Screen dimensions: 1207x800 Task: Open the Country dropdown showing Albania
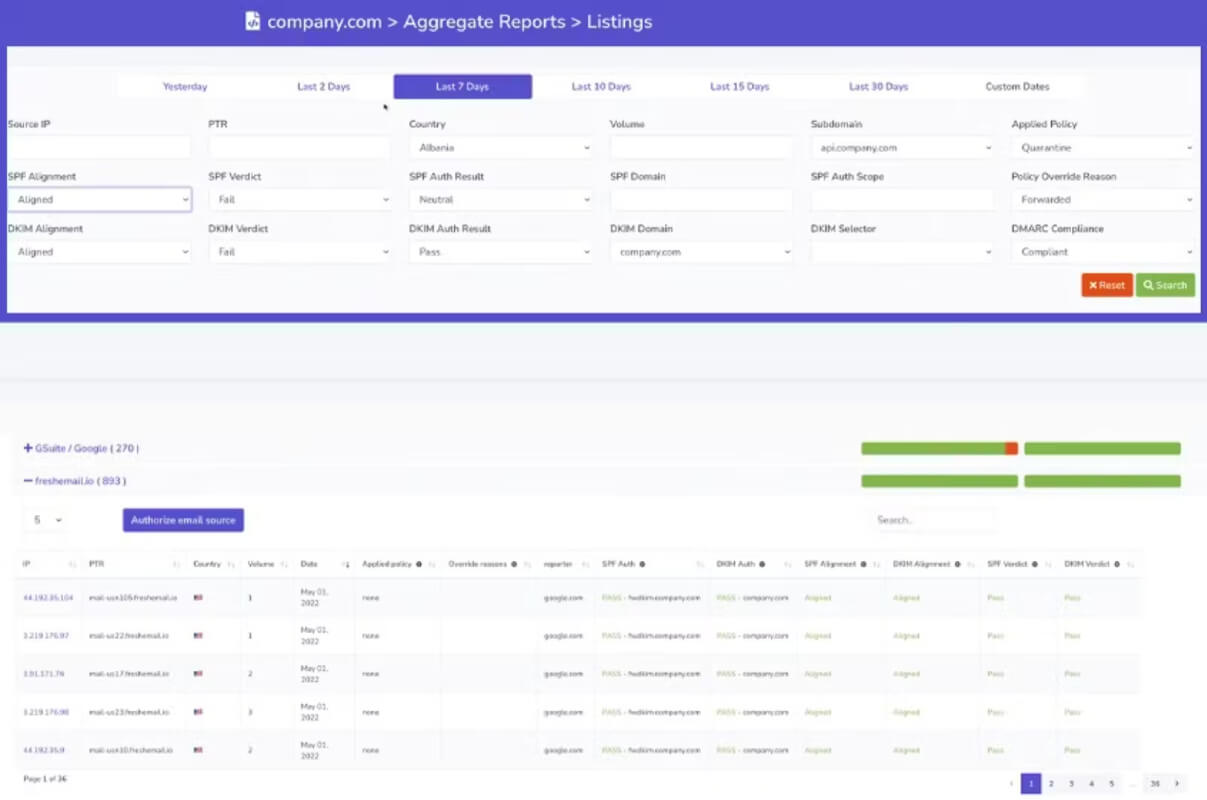click(500, 148)
